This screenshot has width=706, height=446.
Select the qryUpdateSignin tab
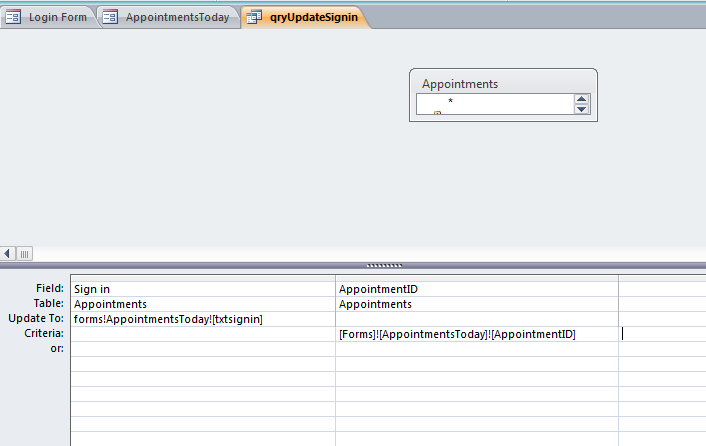(306, 18)
